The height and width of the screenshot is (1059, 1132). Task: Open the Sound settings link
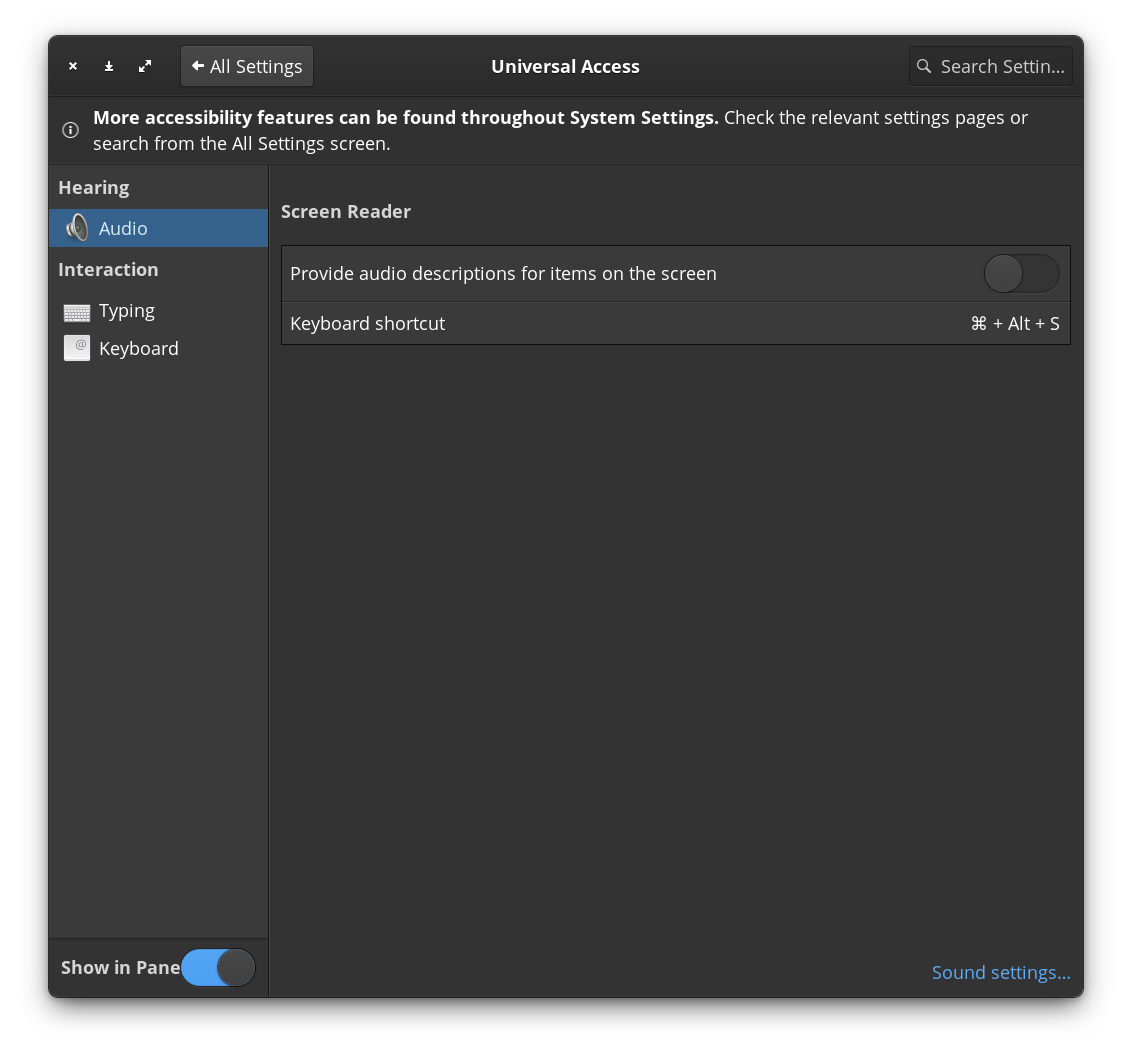tap(1000, 972)
